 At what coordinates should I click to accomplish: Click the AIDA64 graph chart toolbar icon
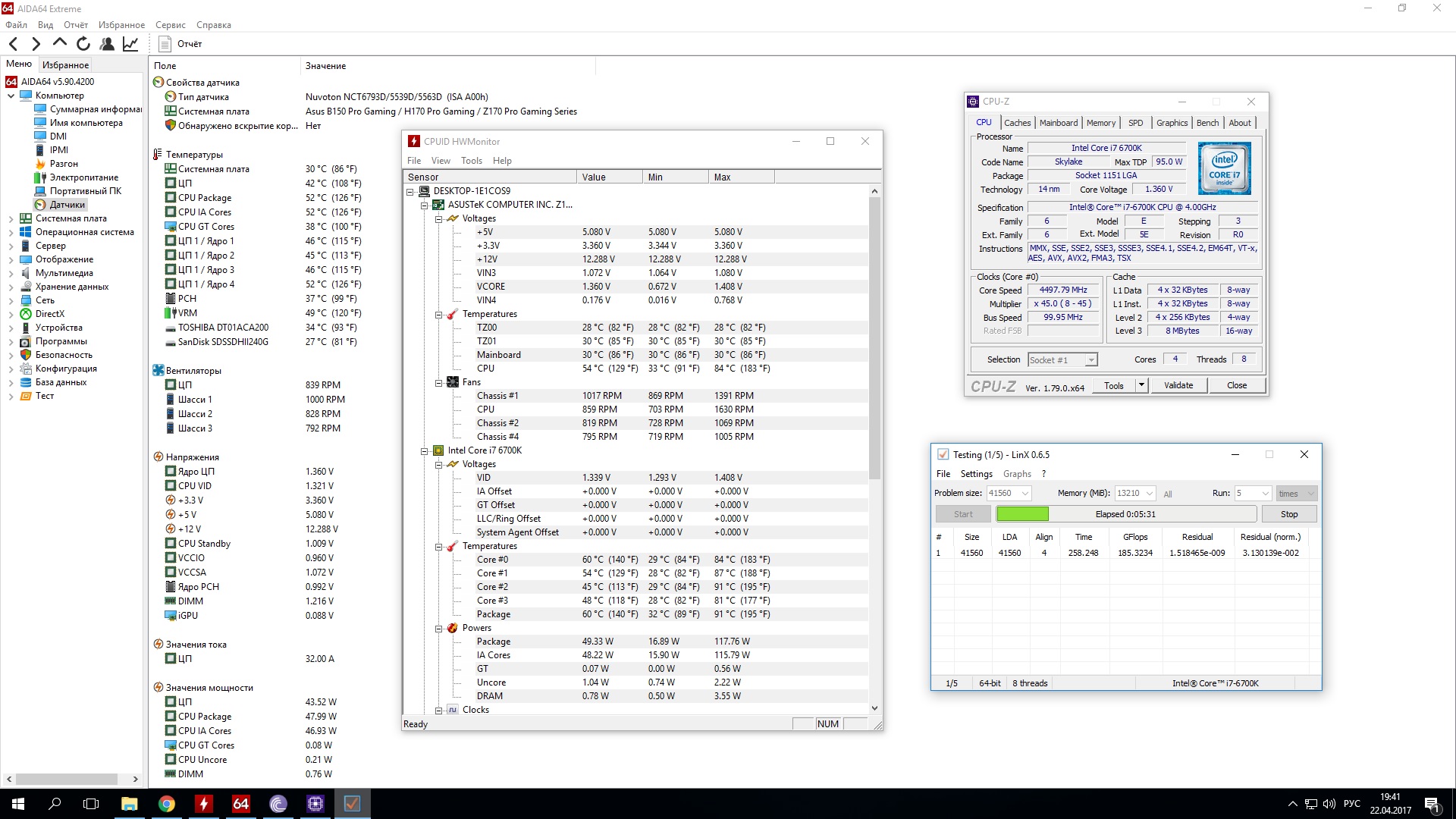130,44
